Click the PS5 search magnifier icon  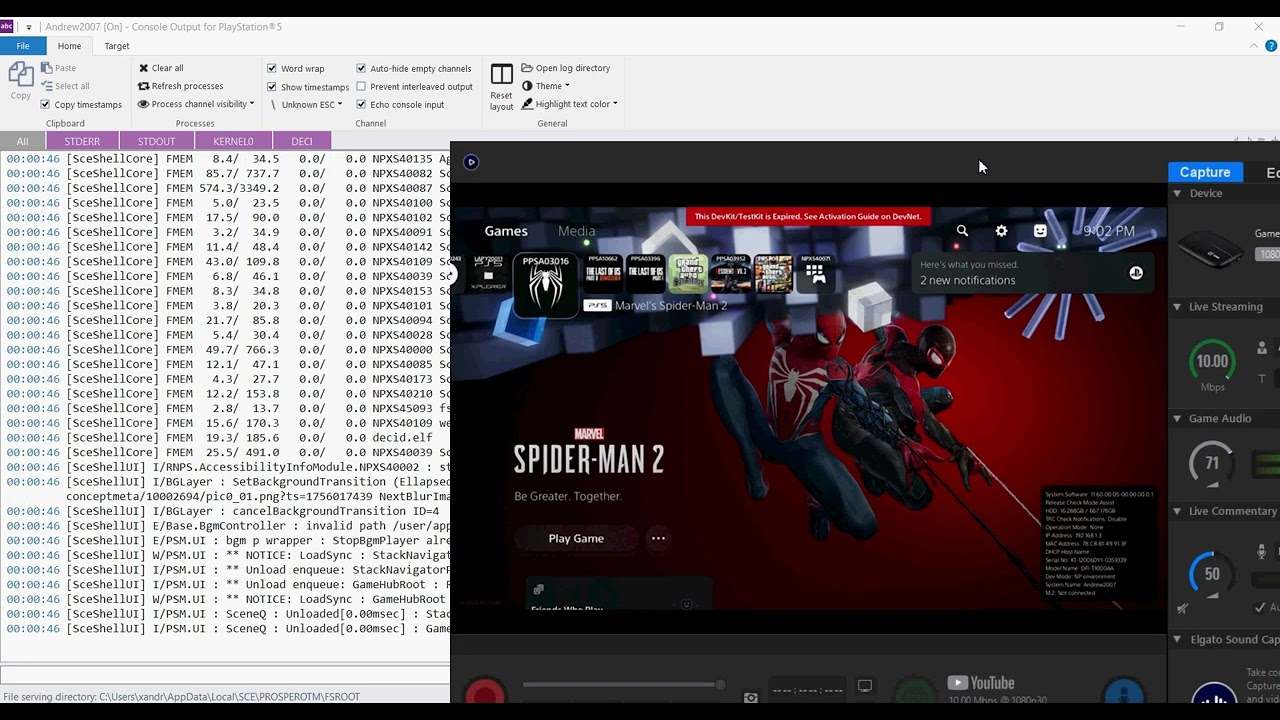click(962, 231)
